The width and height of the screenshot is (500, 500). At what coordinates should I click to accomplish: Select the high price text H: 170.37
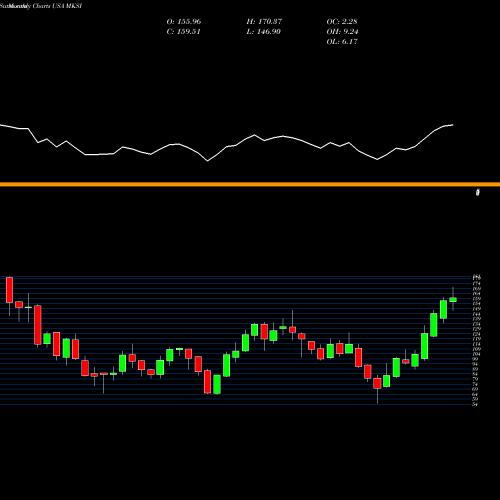[x=264, y=22]
